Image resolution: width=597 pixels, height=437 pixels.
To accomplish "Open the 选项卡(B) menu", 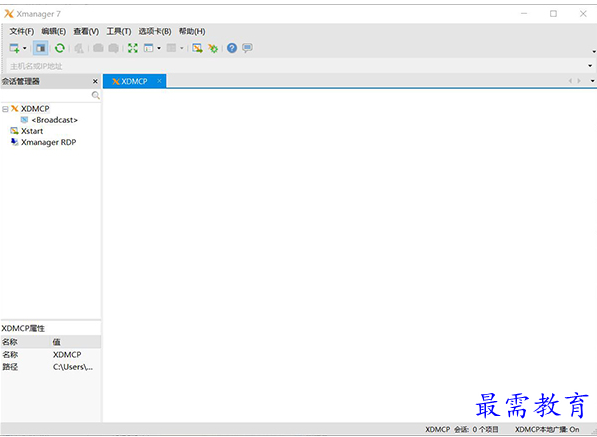I will [x=155, y=31].
